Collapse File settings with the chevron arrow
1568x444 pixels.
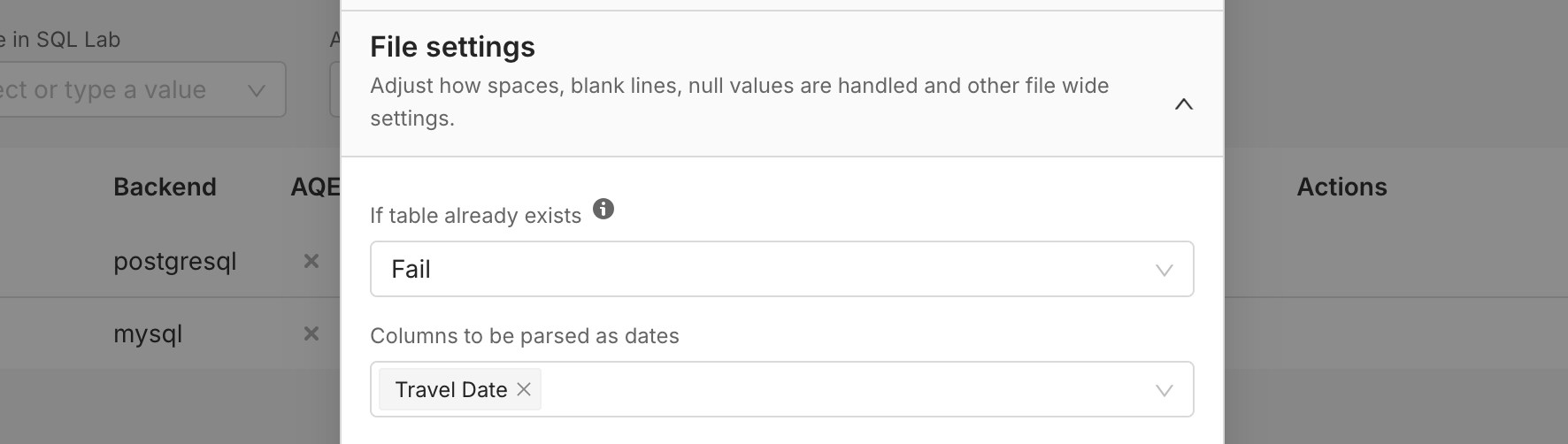[1183, 104]
